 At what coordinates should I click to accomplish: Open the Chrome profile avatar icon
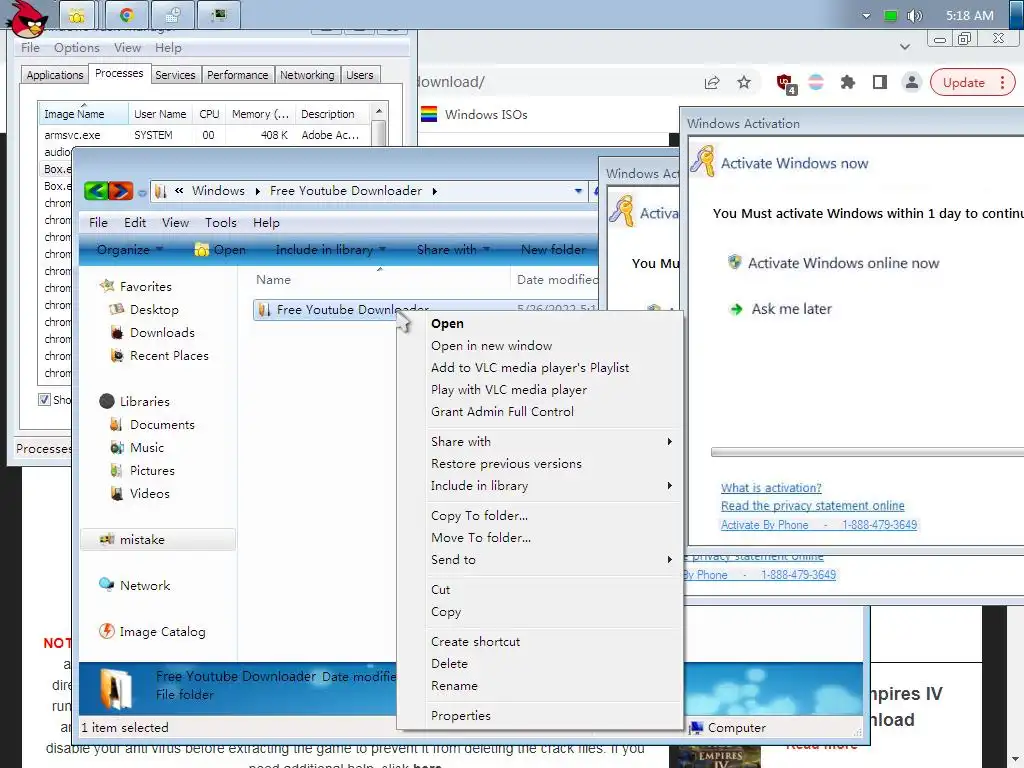pyautogui.click(x=911, y=82)
